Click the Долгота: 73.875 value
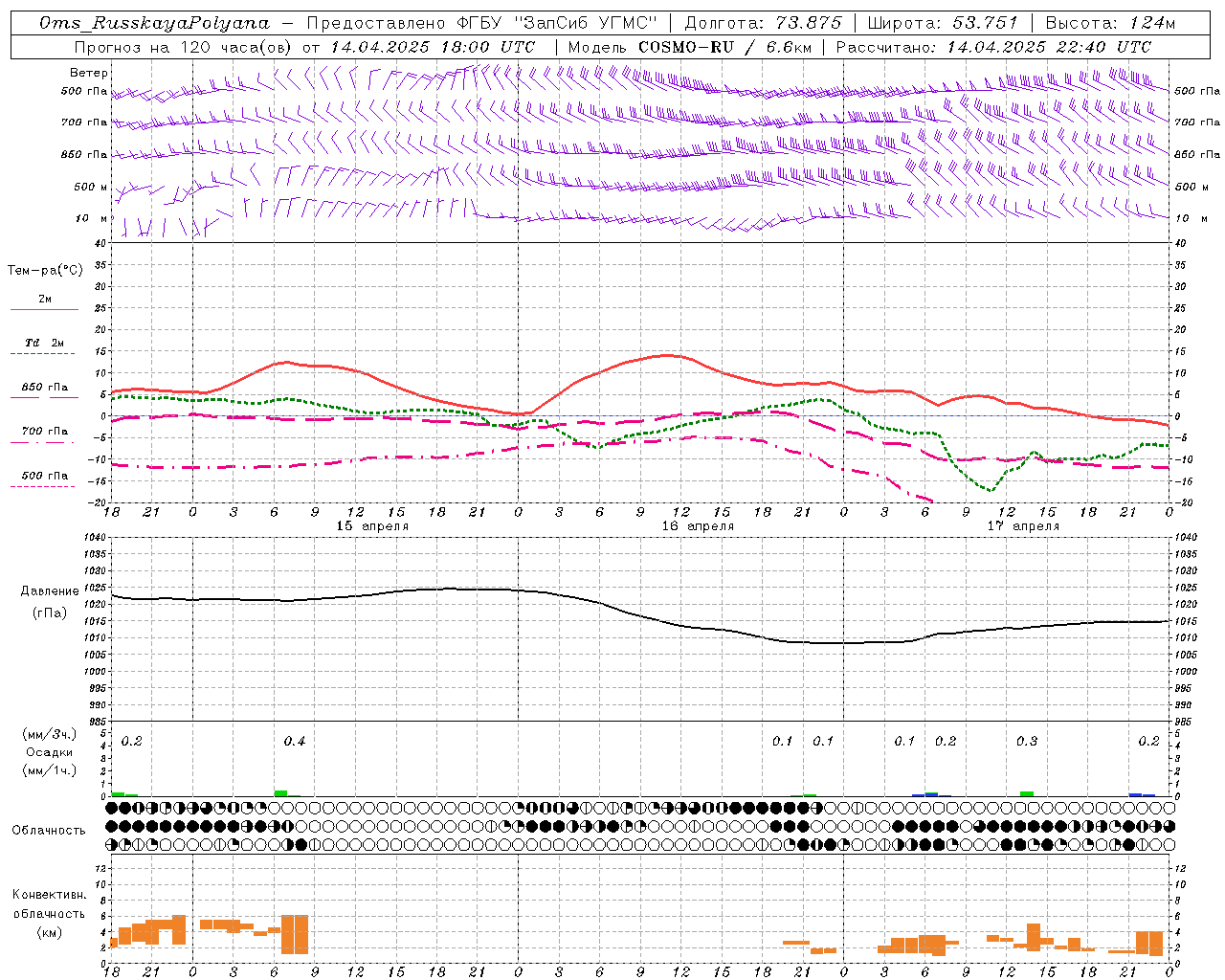The width and height of the screenshot is (1225, 980). coord(764,23)
